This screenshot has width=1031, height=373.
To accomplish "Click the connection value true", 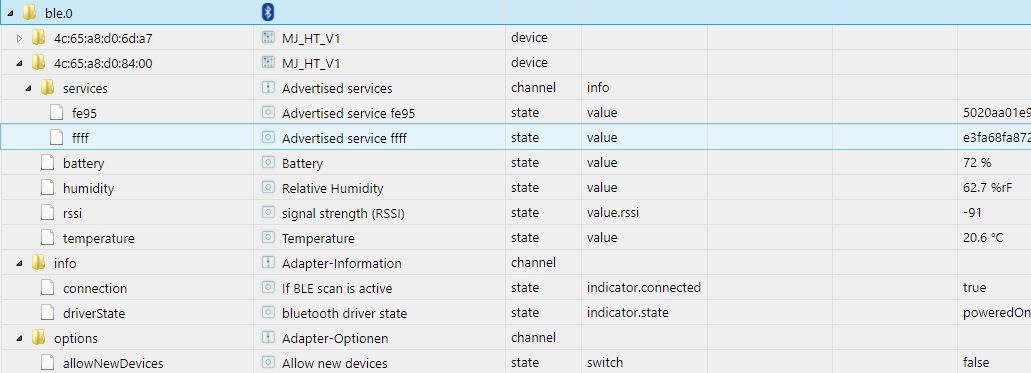I will [974, 288].
